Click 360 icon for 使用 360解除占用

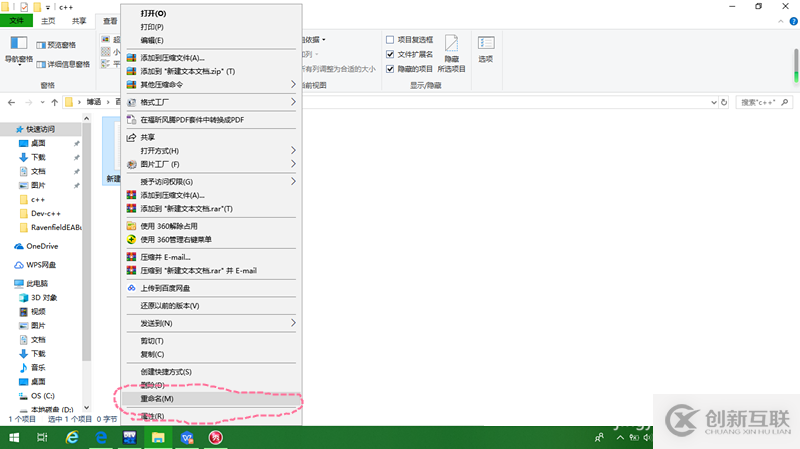point(131,226)
